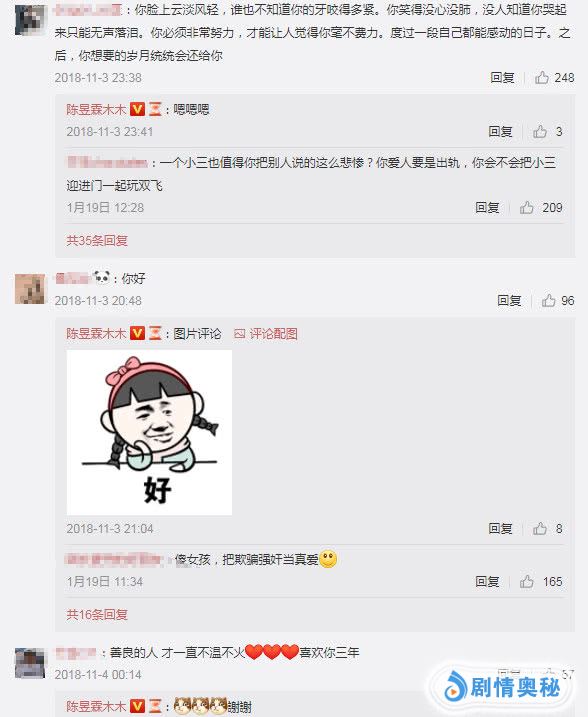Open avatar of the 你好 commenter
Viewport: 588px width, 717px height.
pyautogui.click(x=30, y=289)
